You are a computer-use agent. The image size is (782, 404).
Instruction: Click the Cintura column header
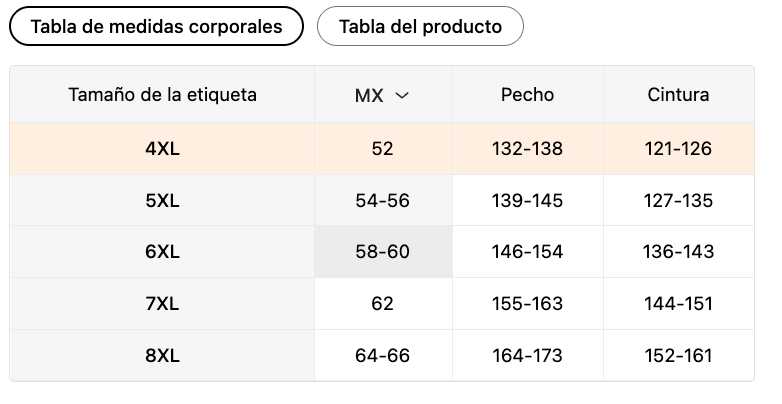click(x=679, y=95)
